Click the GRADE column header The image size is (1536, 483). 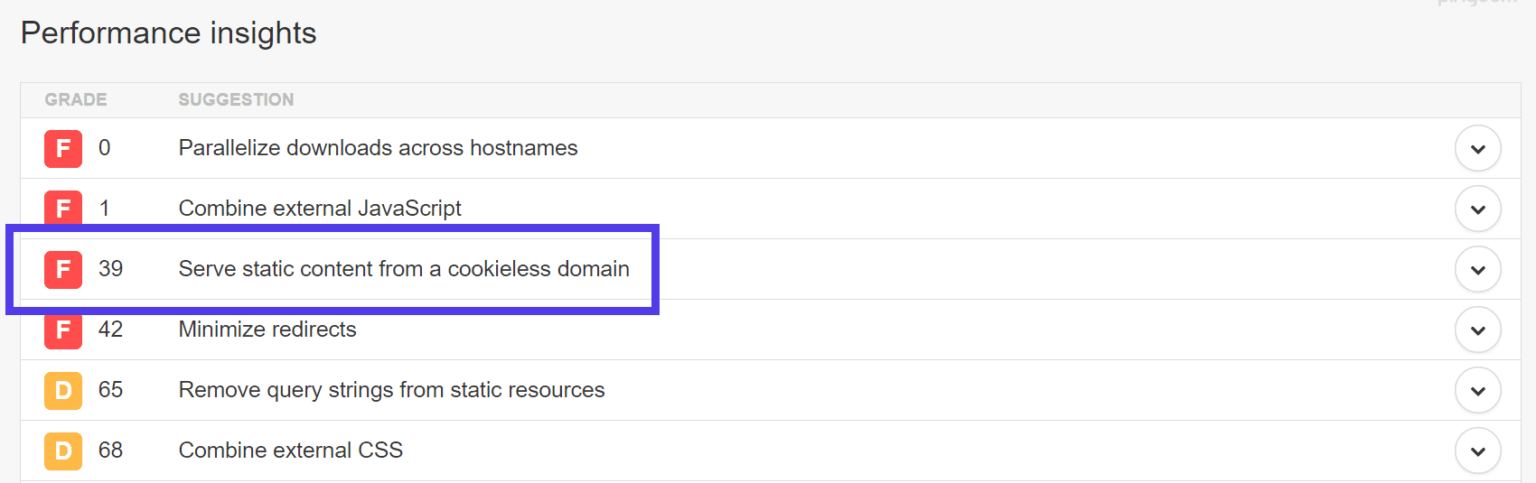tap(76, 100)
